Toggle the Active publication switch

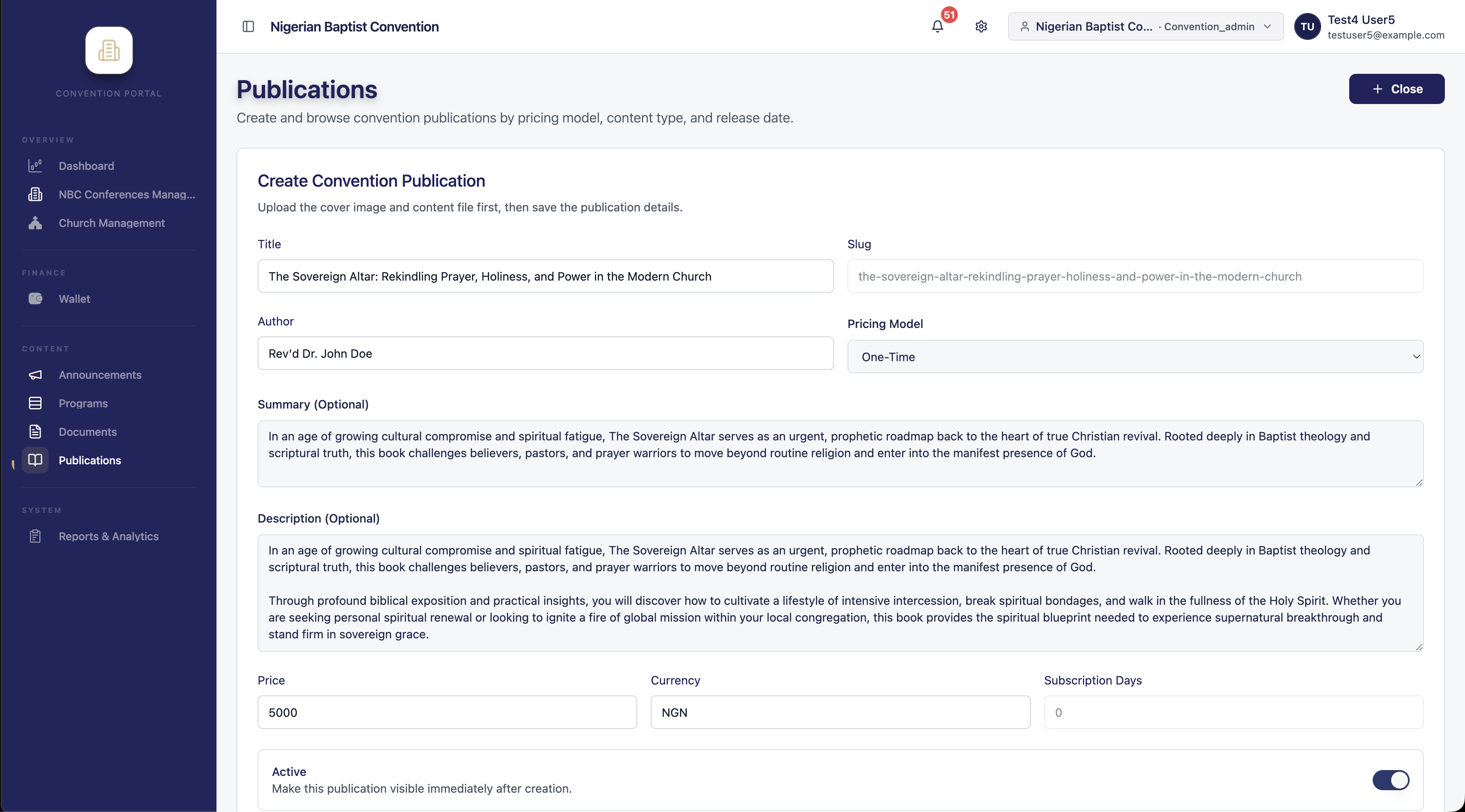[1390, 780]
